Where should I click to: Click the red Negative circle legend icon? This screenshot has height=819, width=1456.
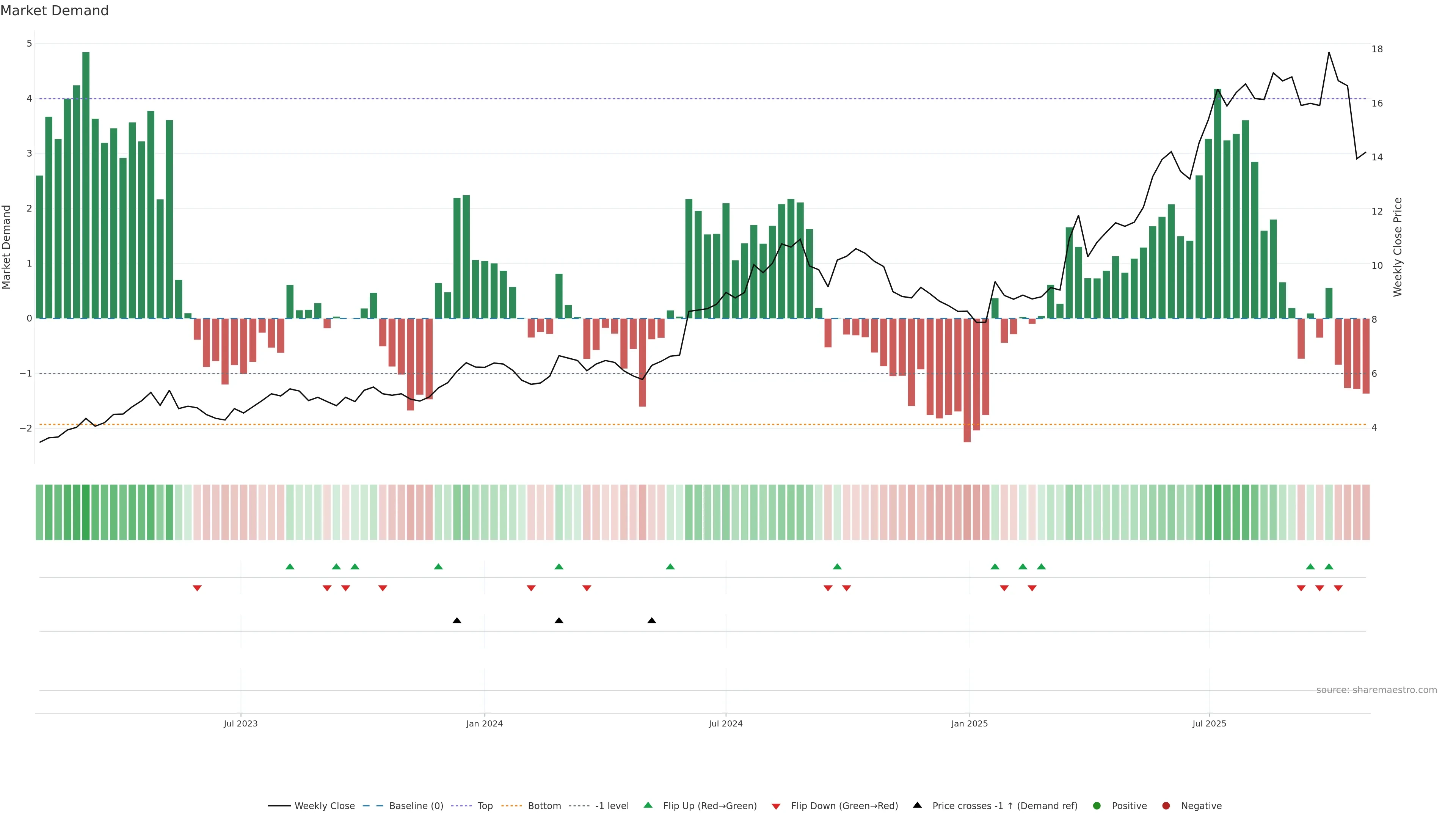tap(1166, 806)
